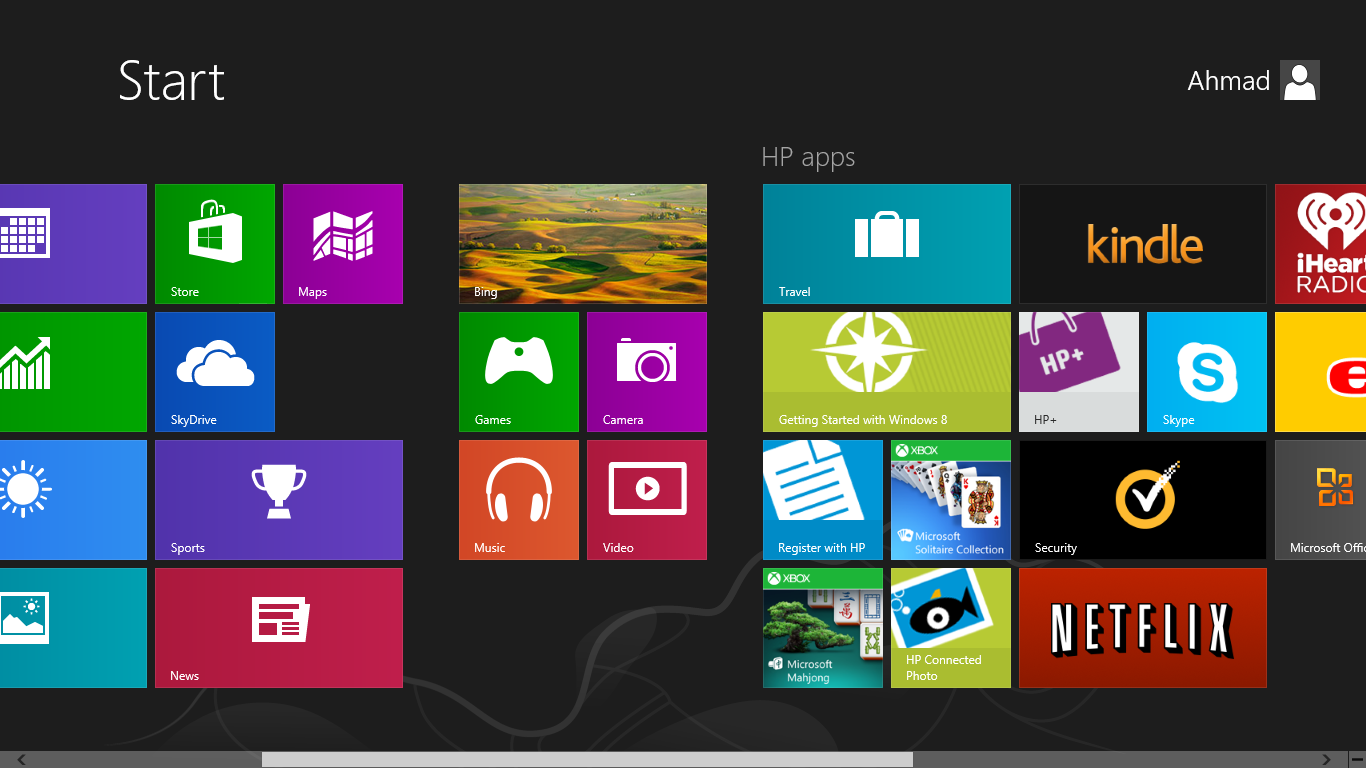Start the Camera app
This screenshot has height=768, width=1366.
coord(646,371)
